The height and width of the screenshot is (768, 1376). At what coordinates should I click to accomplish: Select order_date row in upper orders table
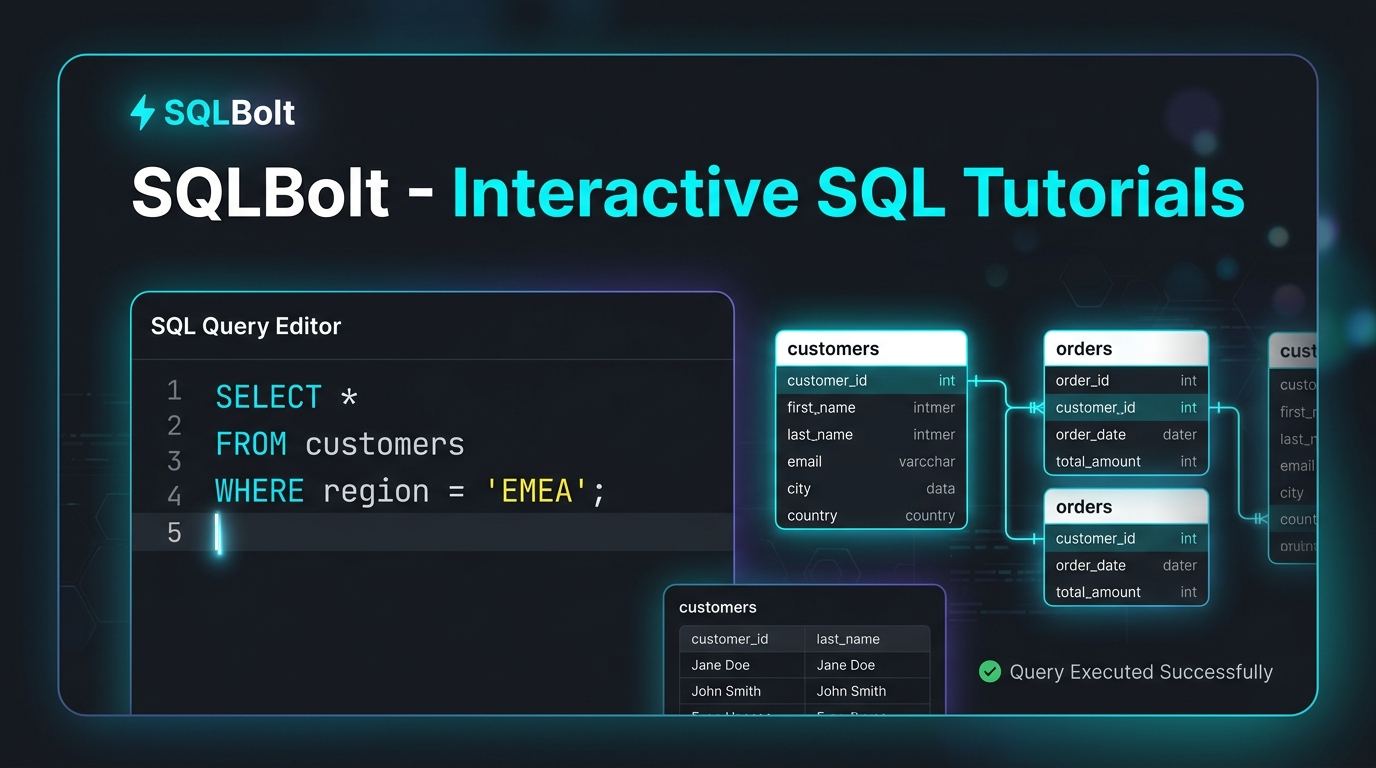tap(1126, 434)
